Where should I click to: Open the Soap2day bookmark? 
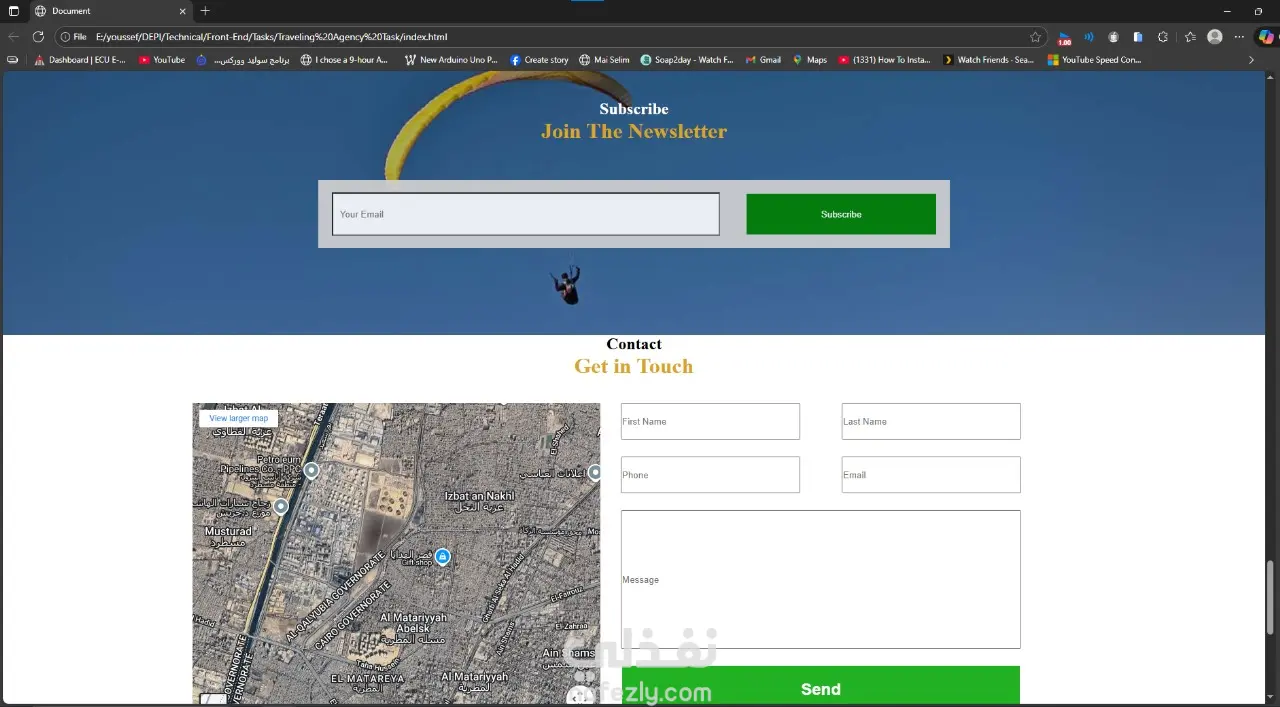[x=687, y=60]
